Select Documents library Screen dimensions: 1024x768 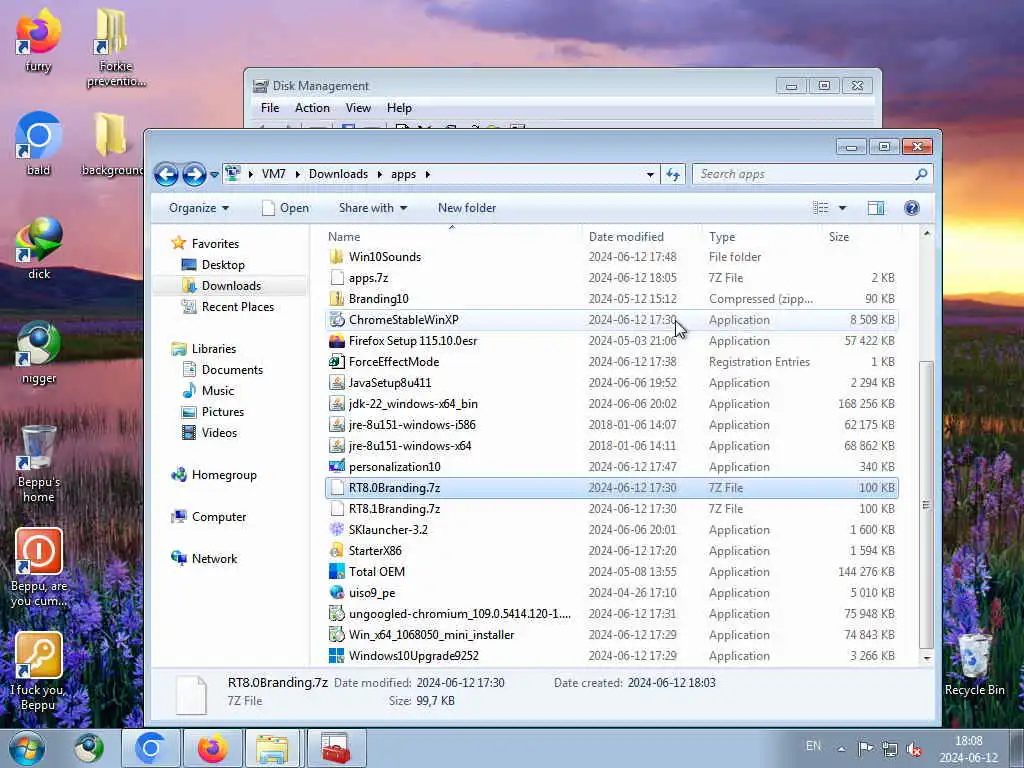[232, 370]
